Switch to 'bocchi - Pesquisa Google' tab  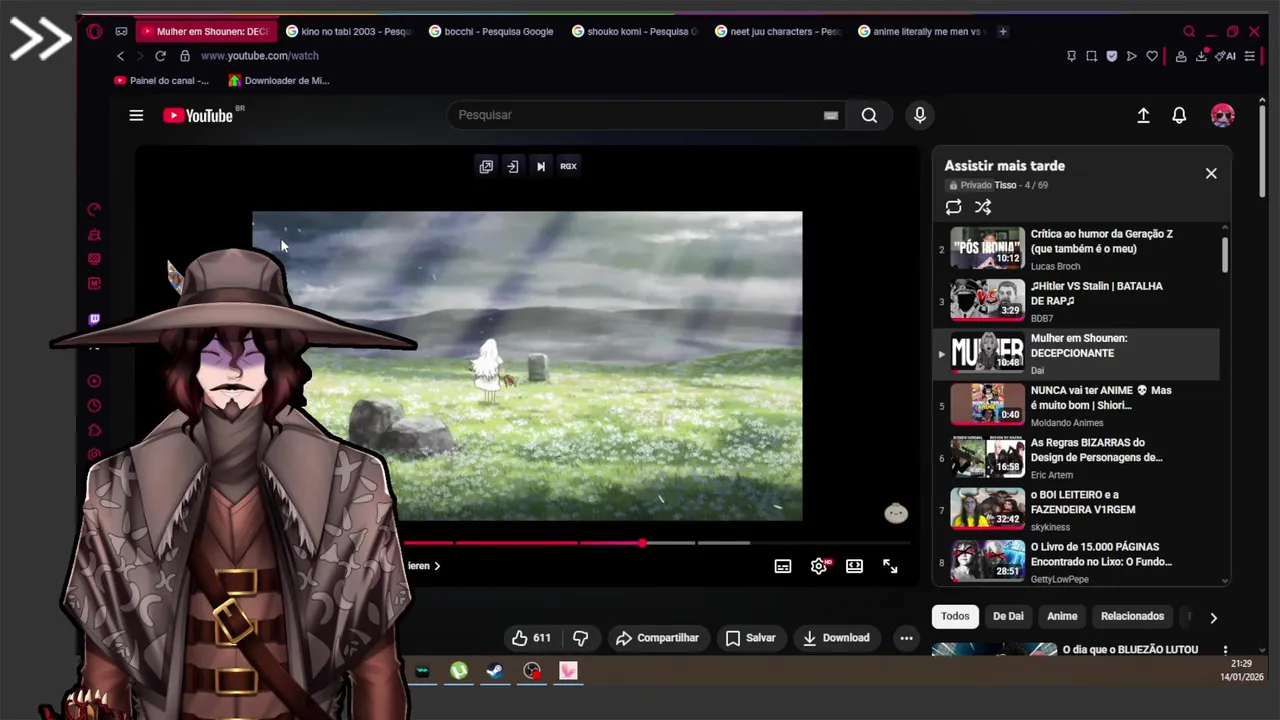[x=491, y=31]
